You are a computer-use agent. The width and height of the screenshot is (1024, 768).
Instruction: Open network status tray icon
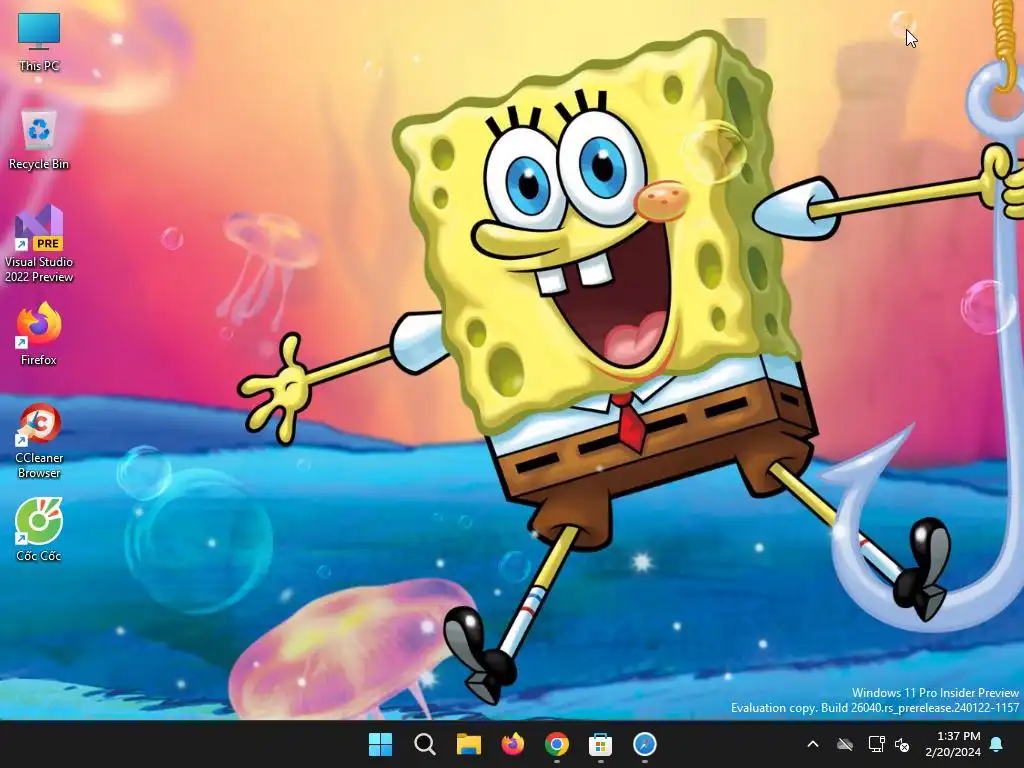[876, 744]
